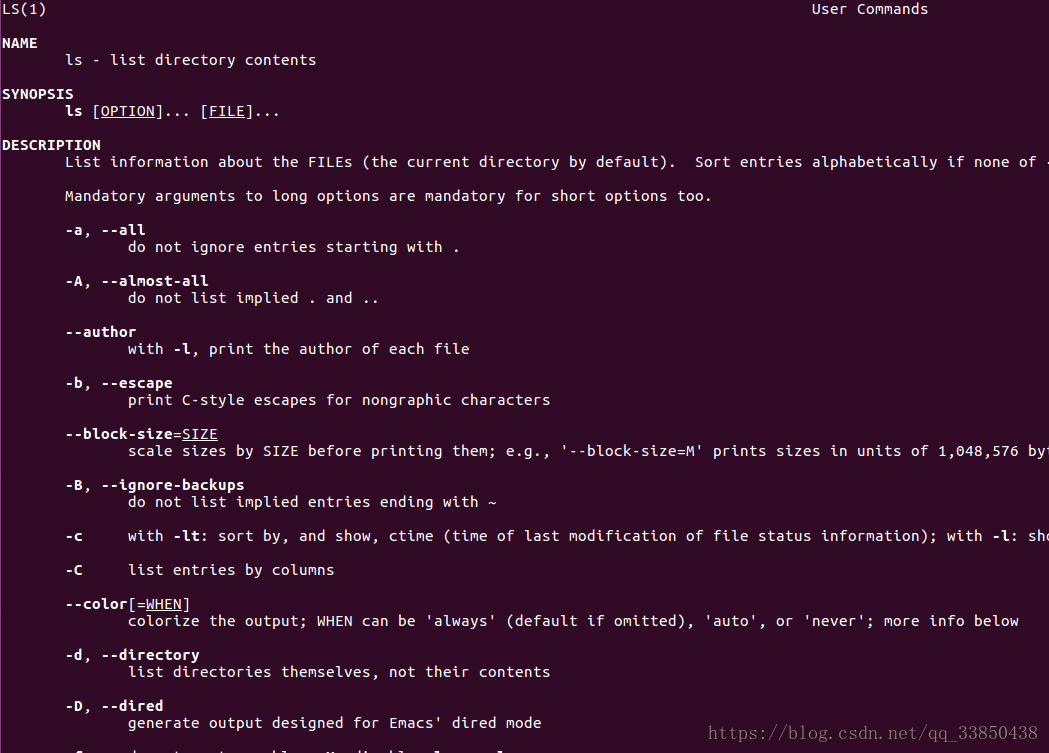Click 'do not list implied . and ..'
Image resolution: width=1049 pixels, height=753 pixels.
(x=253, y=298)
